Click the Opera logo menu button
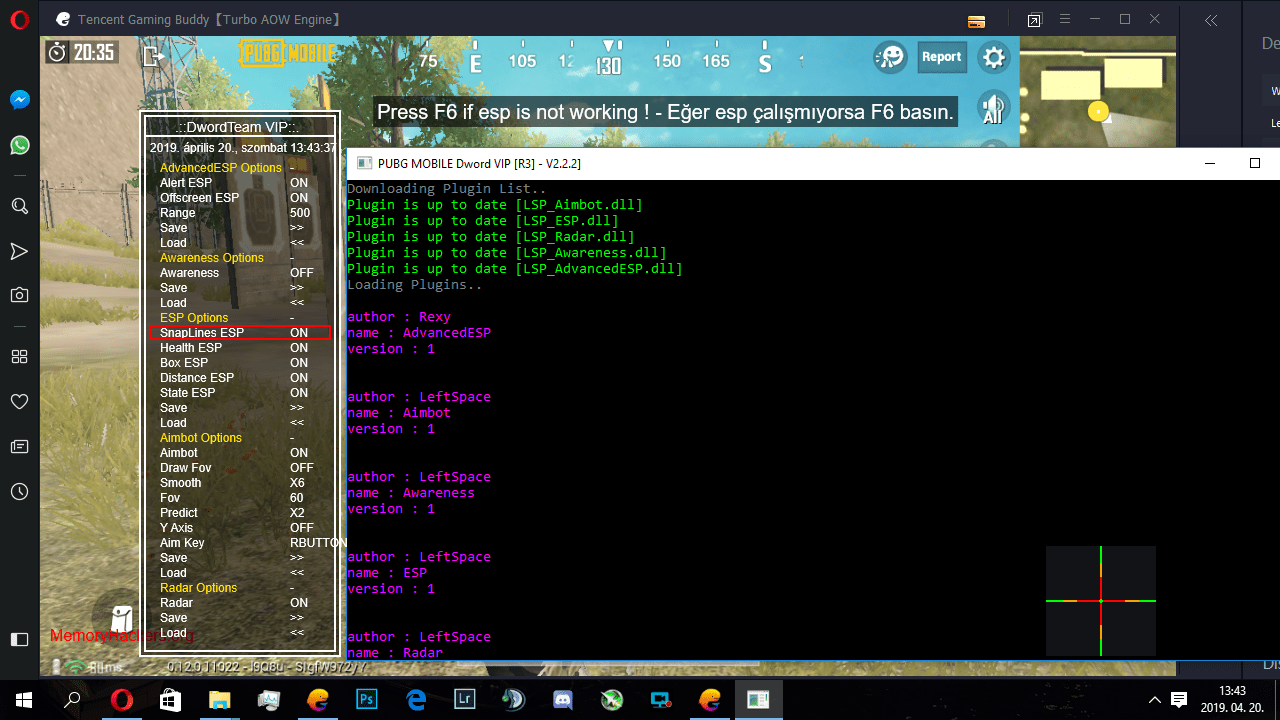 point(19,19)
